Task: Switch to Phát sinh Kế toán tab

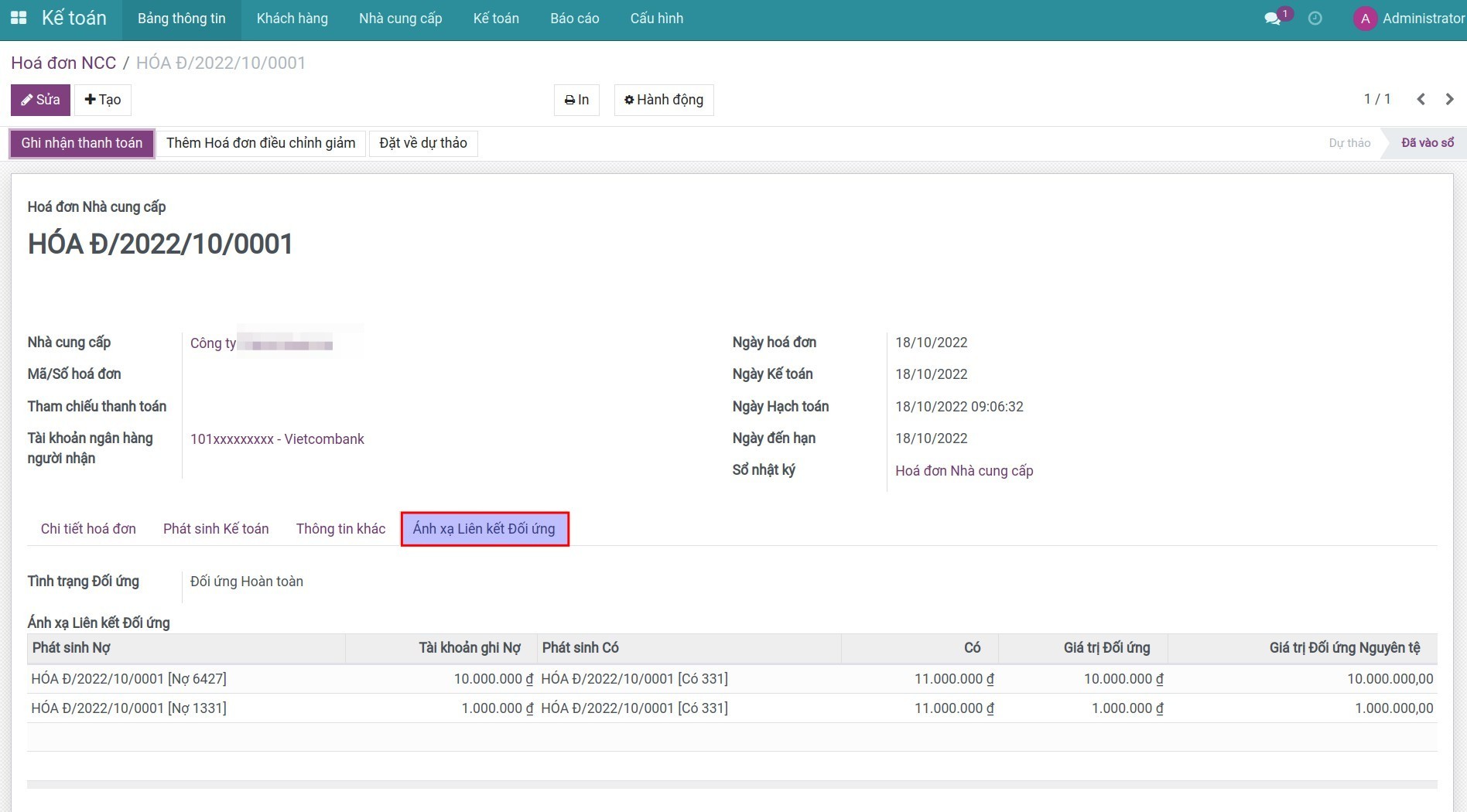Action: [216, 529]
